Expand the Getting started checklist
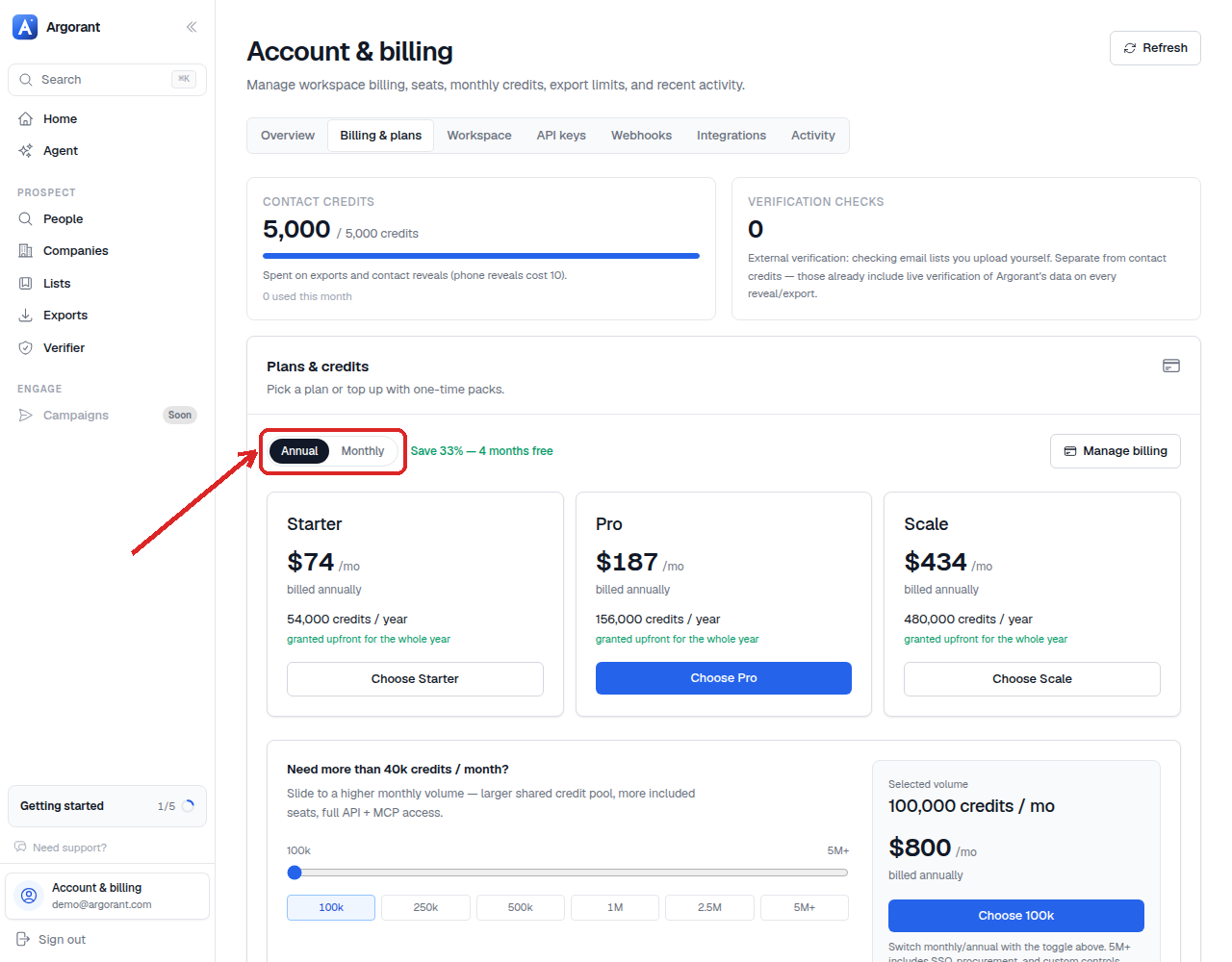Screen dimensions: 1232x962 pos(107,806)
